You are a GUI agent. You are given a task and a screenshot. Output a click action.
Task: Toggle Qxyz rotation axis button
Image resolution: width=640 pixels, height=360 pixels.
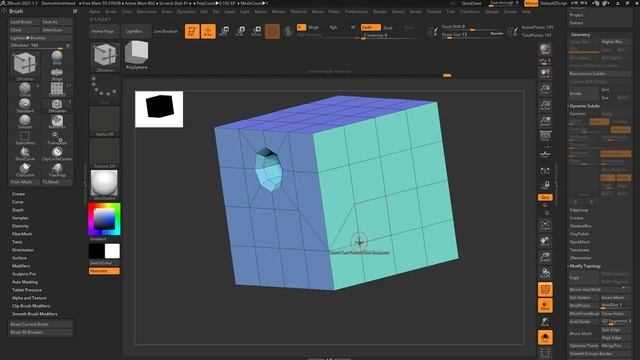[545, 197]
